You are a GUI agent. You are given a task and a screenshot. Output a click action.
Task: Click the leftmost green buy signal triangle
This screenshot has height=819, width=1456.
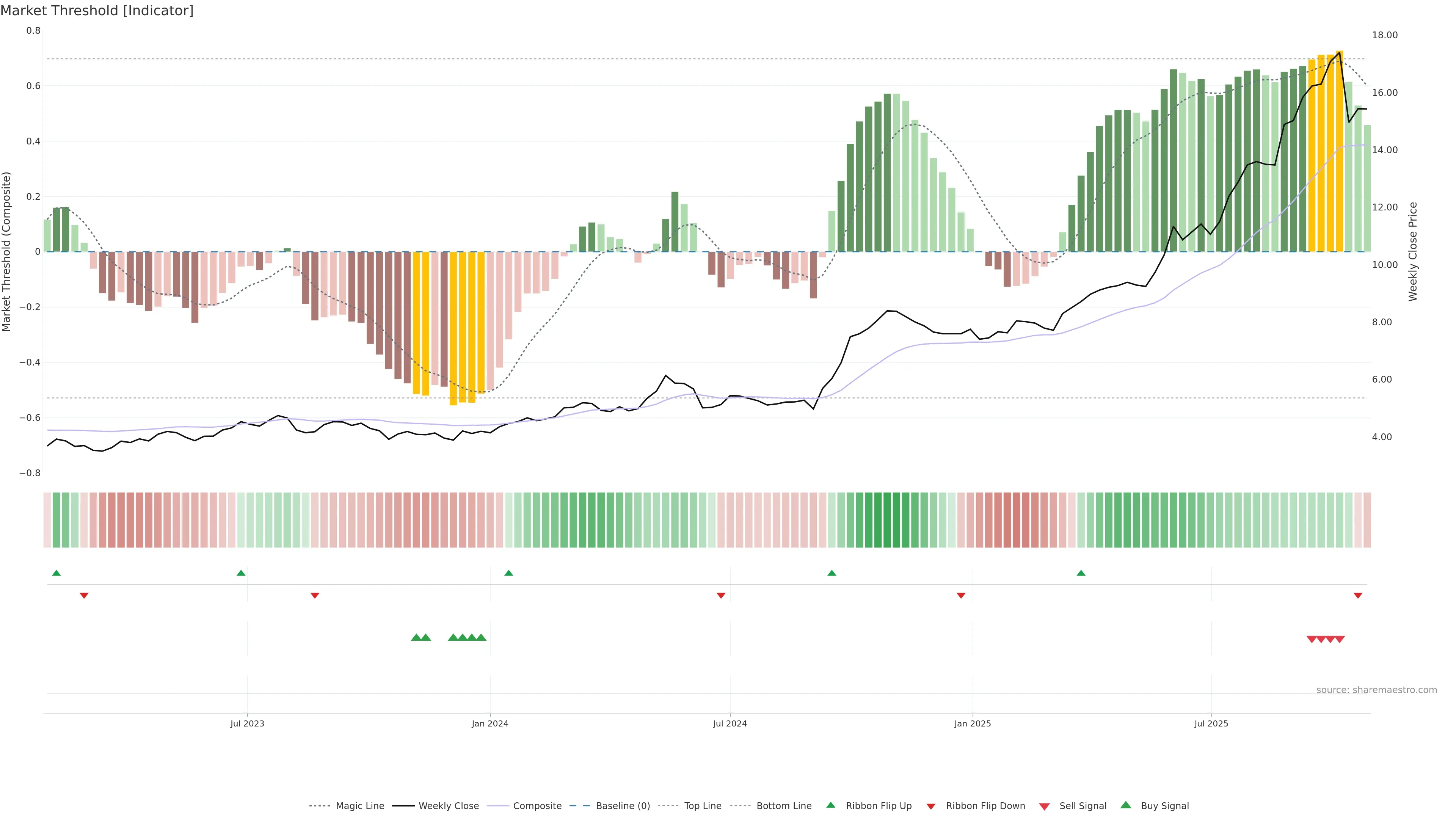point(417,637)
